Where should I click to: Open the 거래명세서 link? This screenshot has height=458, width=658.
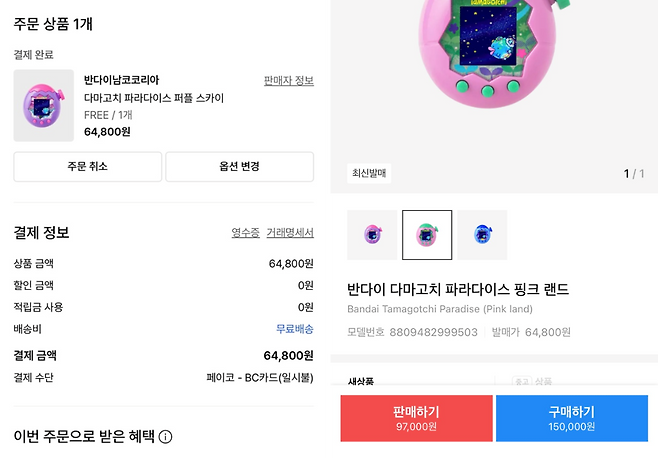(289, 233)
